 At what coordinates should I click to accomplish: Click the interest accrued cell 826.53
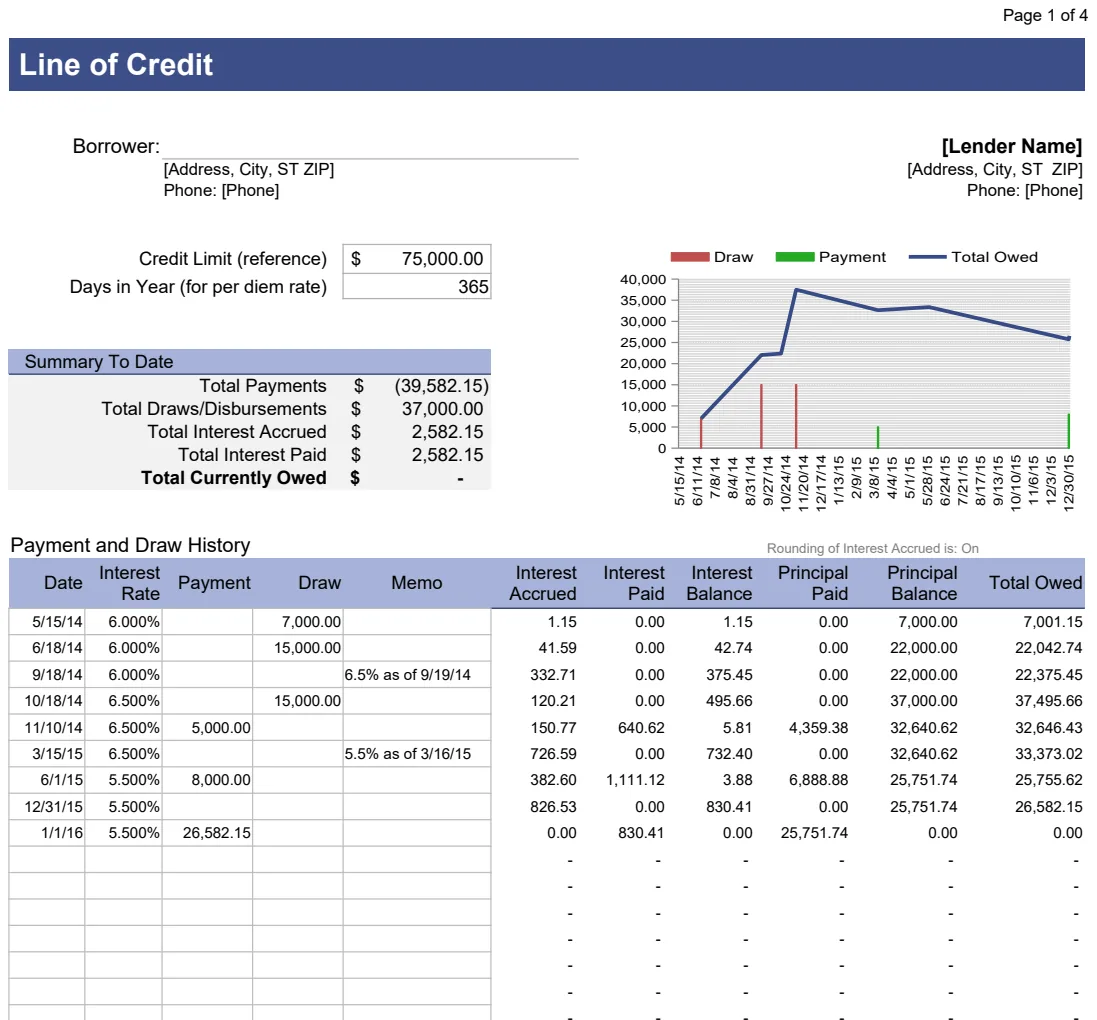[553, 807]
